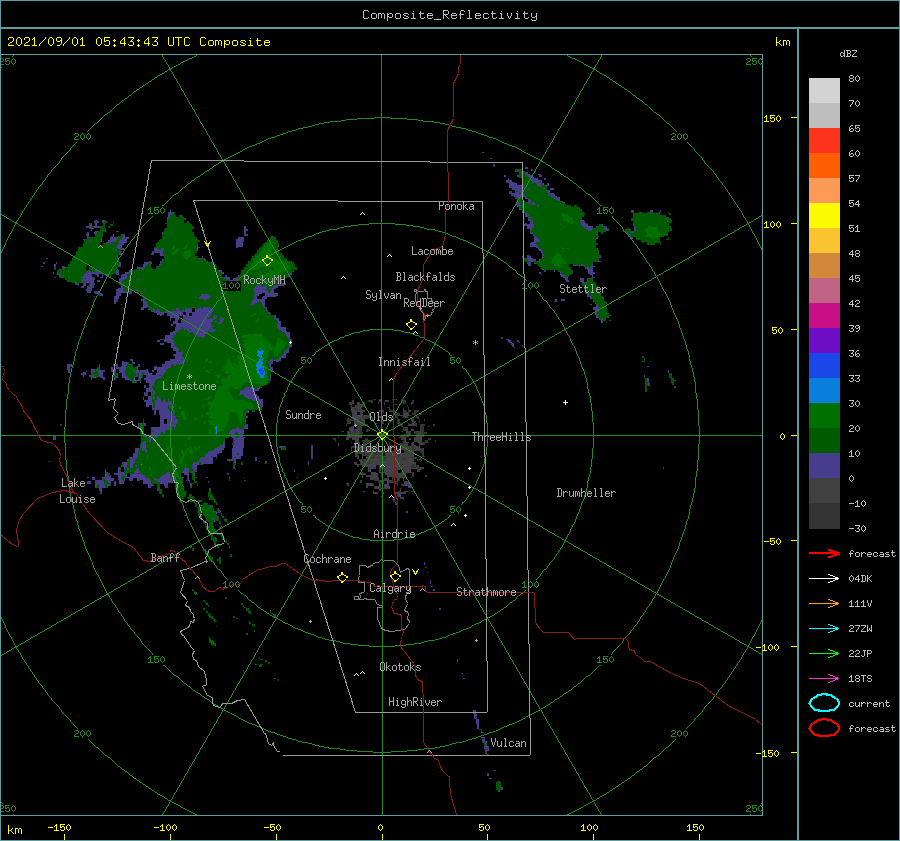Click the Okotoks city label
900x841 pixels.
400,667
